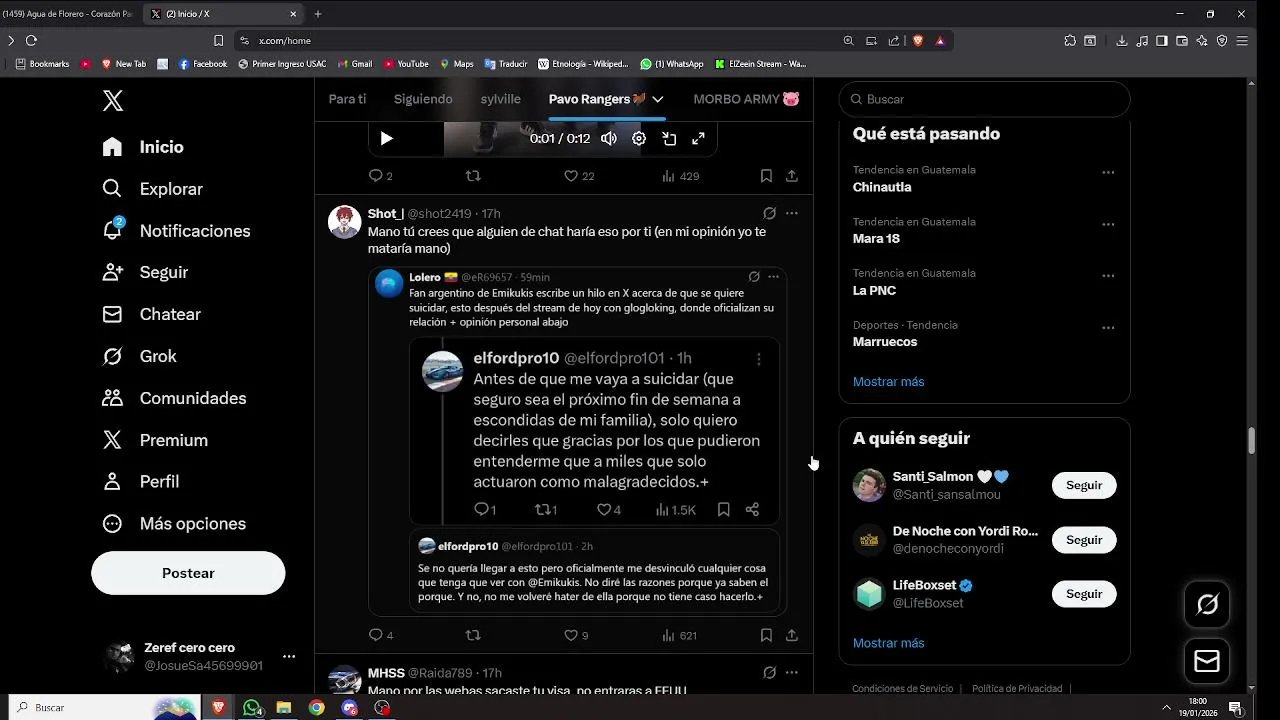This screenshot has height=720, width=1280.
Task: Open account menu dots beside Zeref cero cero
Action: pos(289,656)
